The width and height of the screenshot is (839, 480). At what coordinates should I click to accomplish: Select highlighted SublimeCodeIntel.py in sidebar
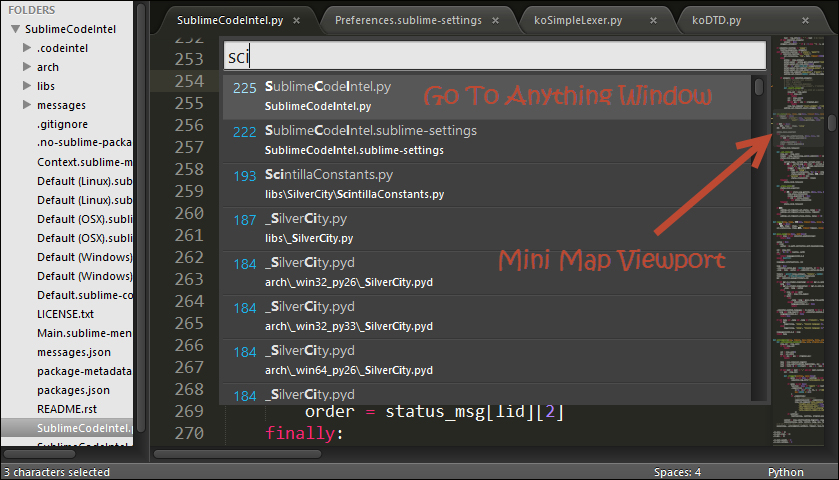(67, 428)
